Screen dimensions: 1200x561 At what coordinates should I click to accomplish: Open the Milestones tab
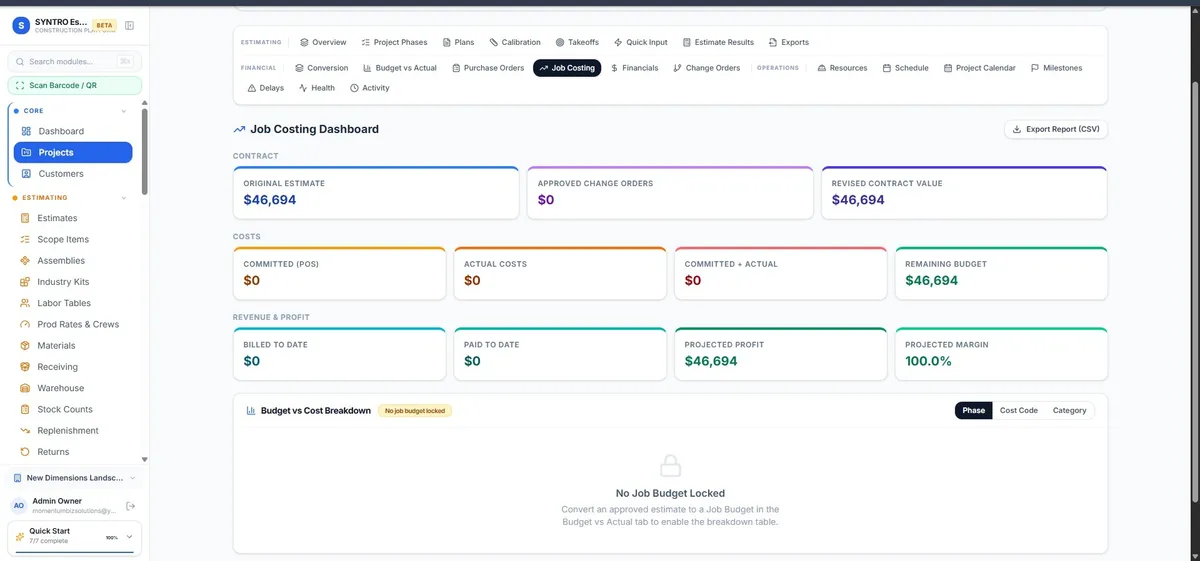click(x=1056, y=68)
